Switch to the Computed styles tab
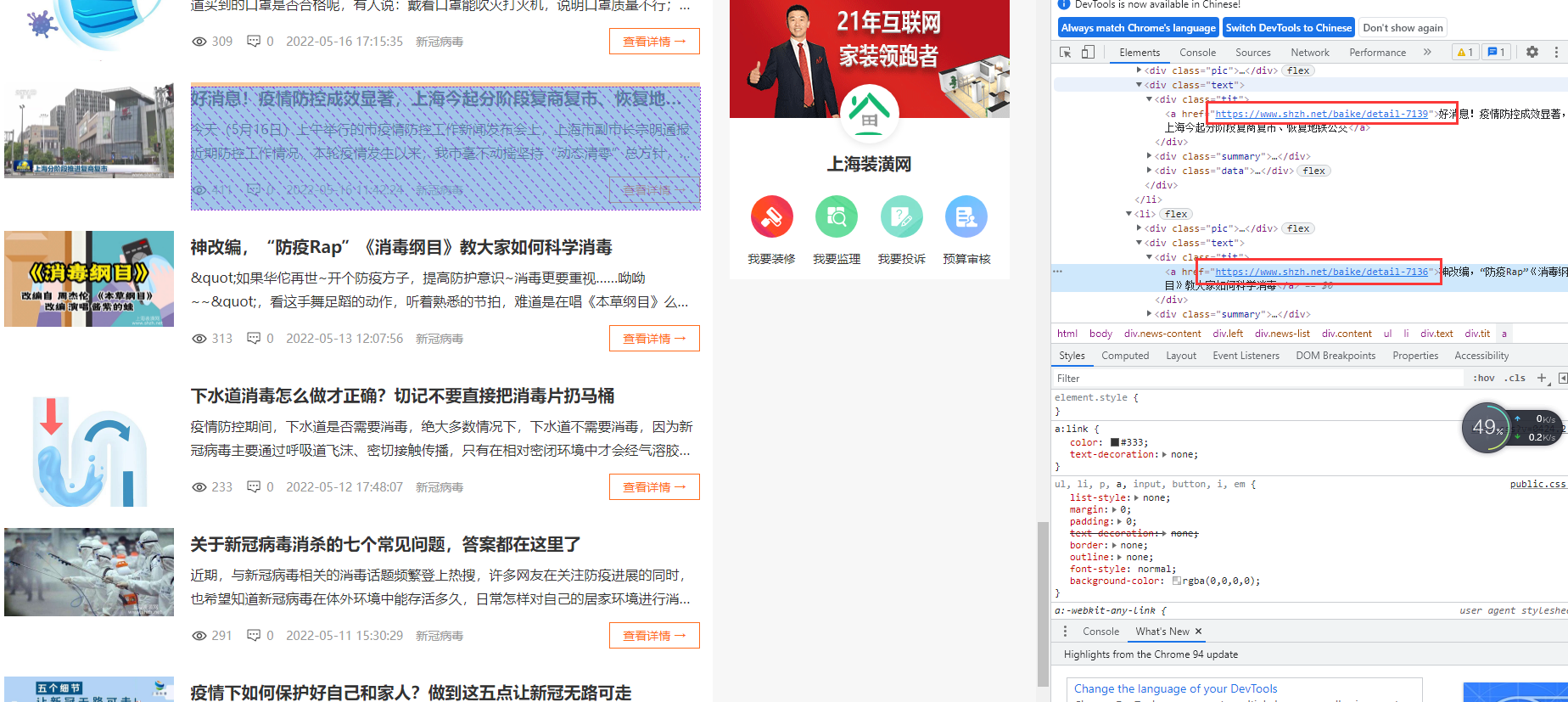This screenshot has width=1568, height=702. (x=1125, y=356)
